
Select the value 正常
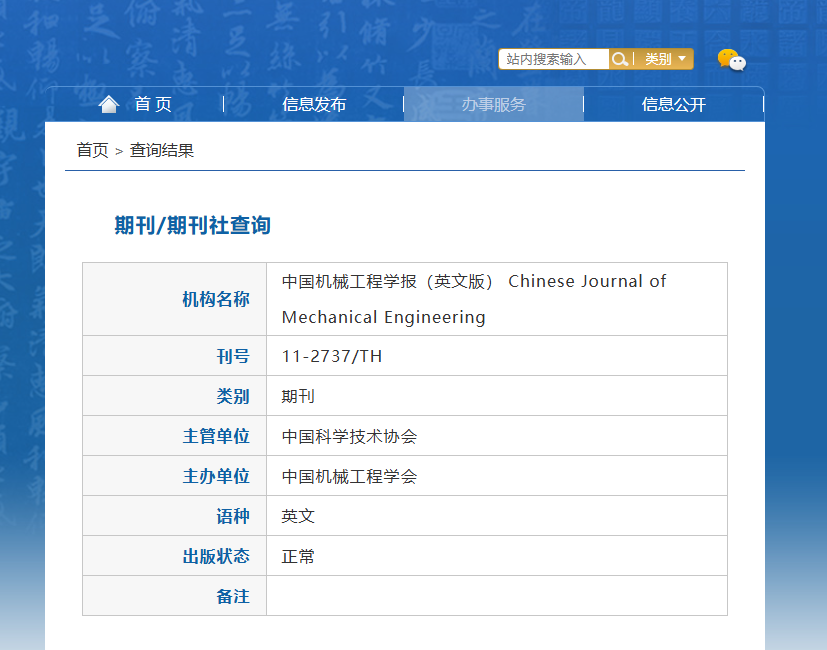tap(298, 556)
